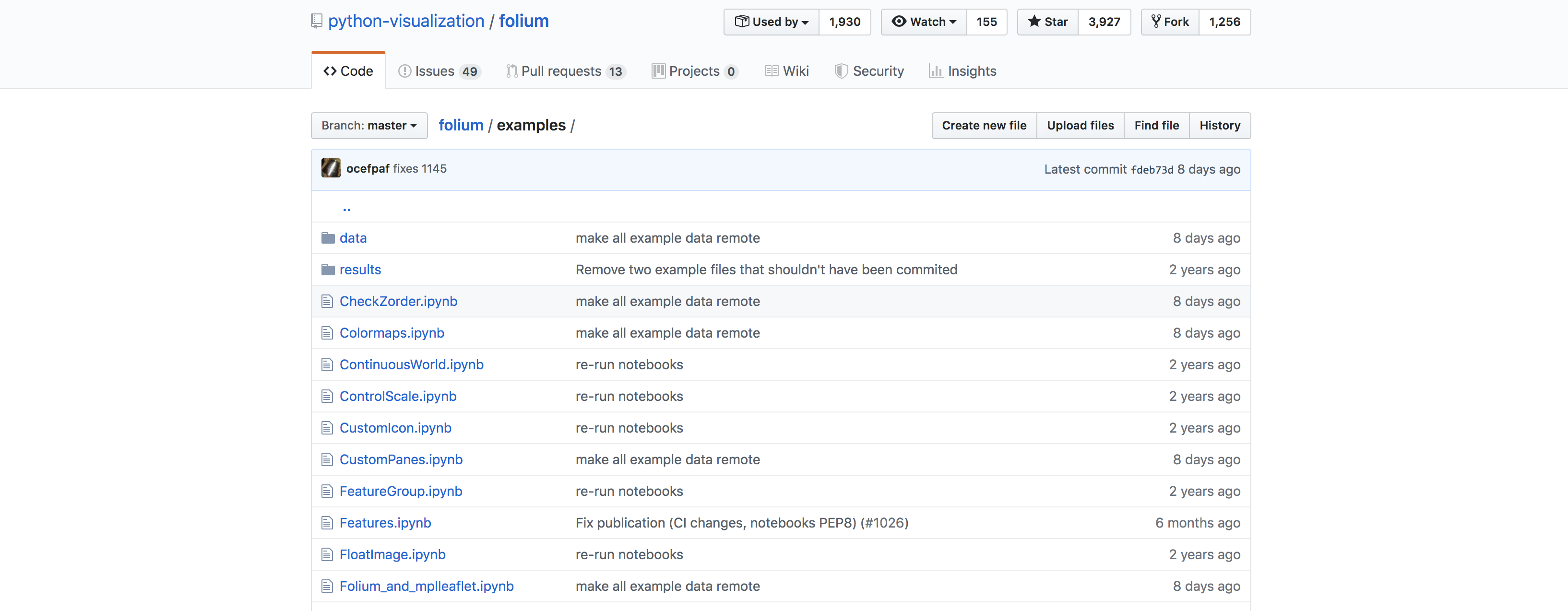Click ocefpaf's avatar image

[x=331, y=168]
